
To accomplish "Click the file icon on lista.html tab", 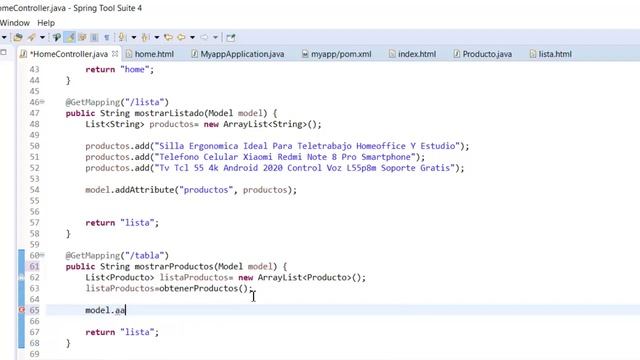I will point(533,54).
